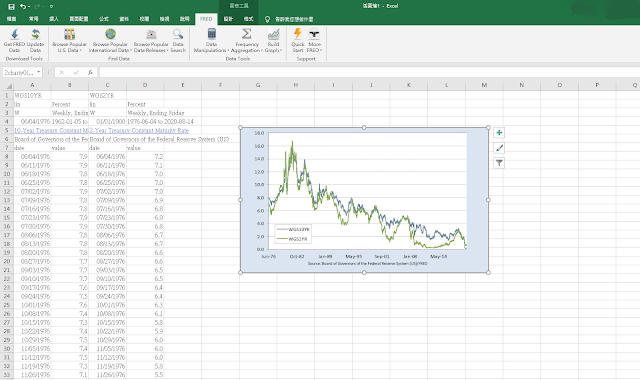Select the WGS10YR legend entry in chart

click(x=293, y=230)
